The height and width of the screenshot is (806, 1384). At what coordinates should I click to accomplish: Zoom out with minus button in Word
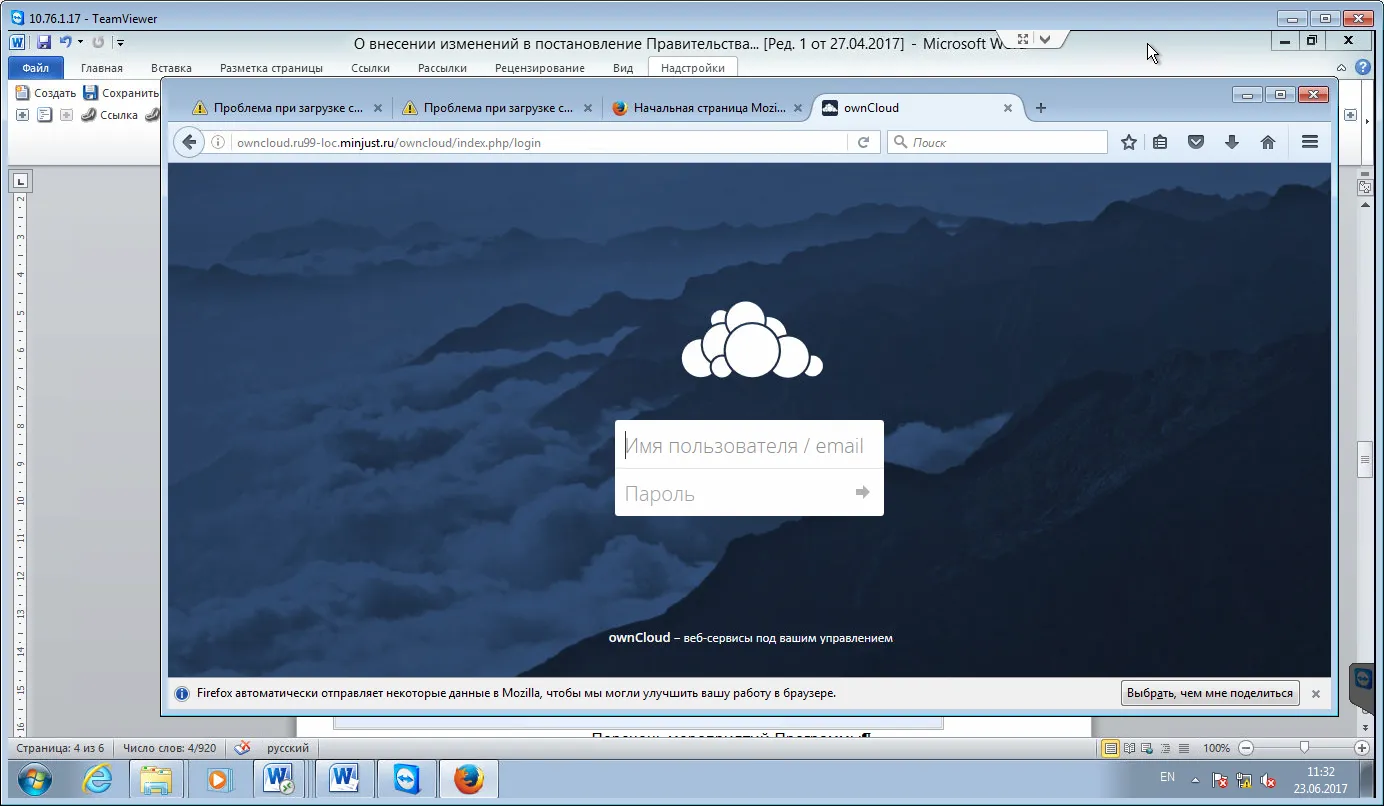[1246, 748]
